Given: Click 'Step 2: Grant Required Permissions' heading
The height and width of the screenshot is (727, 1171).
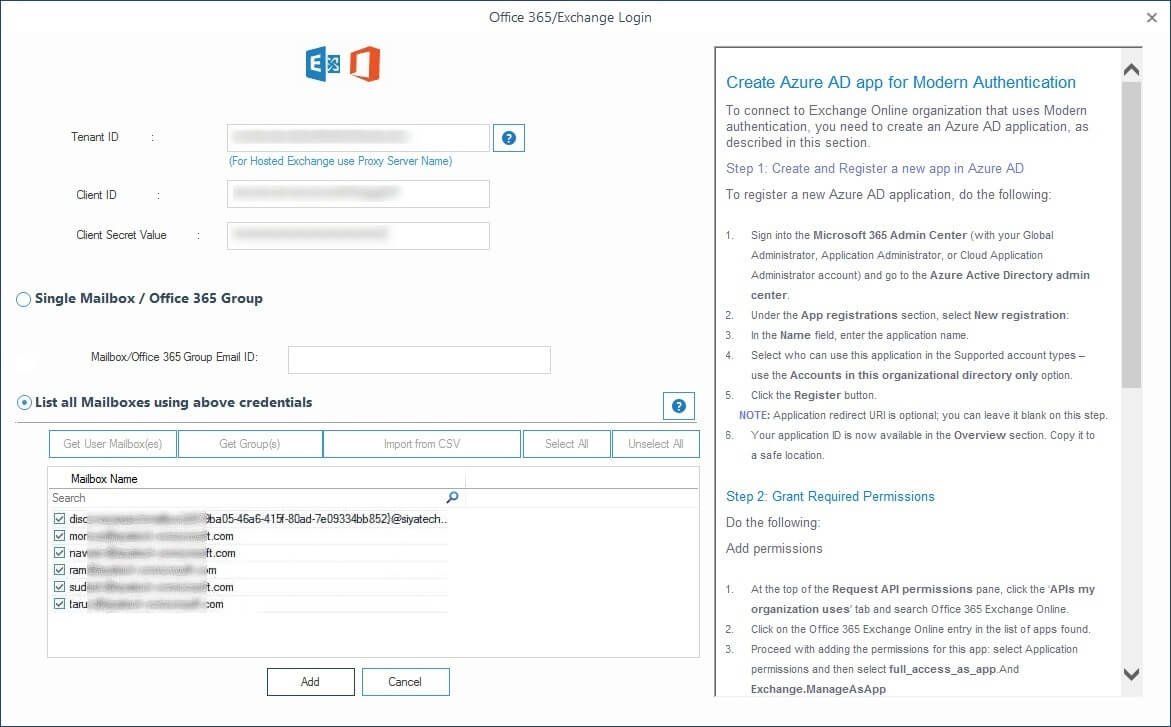Looking at the screenshot, I should [830, 497].
